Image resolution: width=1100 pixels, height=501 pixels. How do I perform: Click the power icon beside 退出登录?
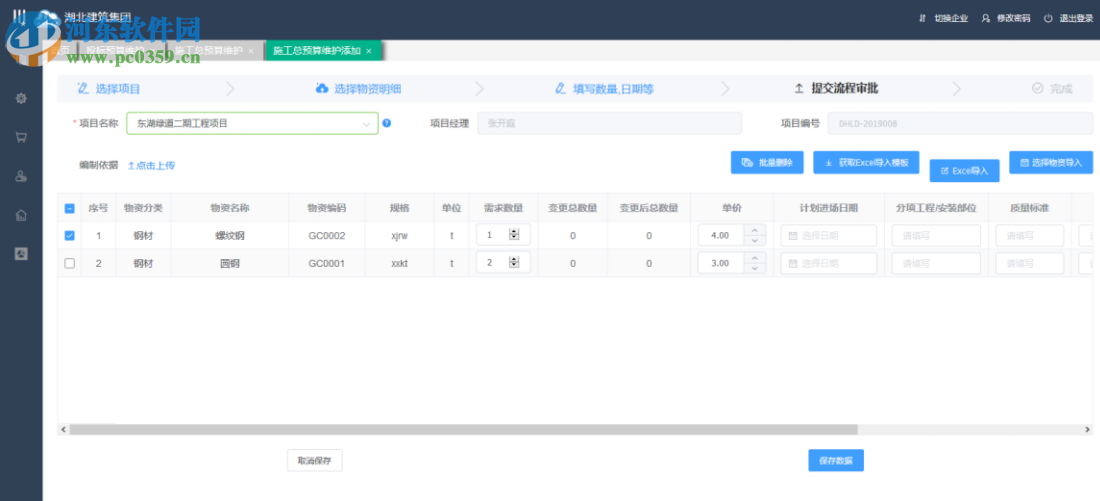click(x=1047, y=18)
